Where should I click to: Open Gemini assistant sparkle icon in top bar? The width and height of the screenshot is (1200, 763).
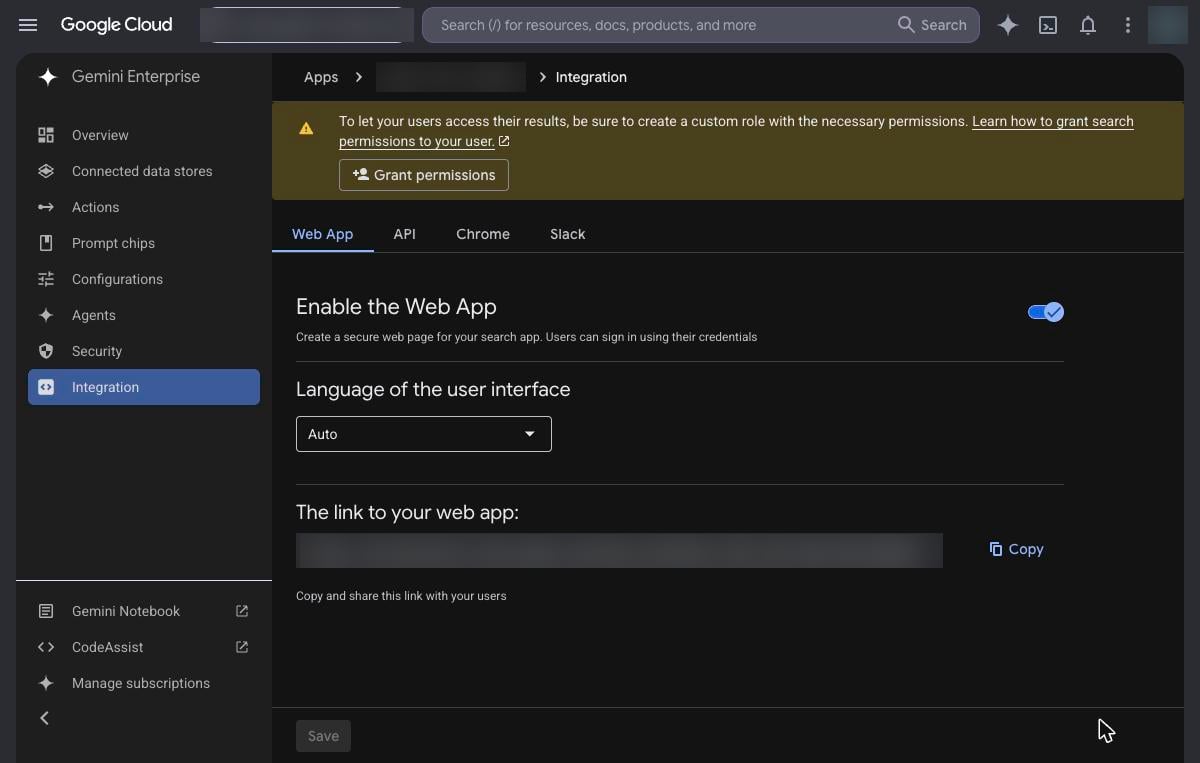1008,25
